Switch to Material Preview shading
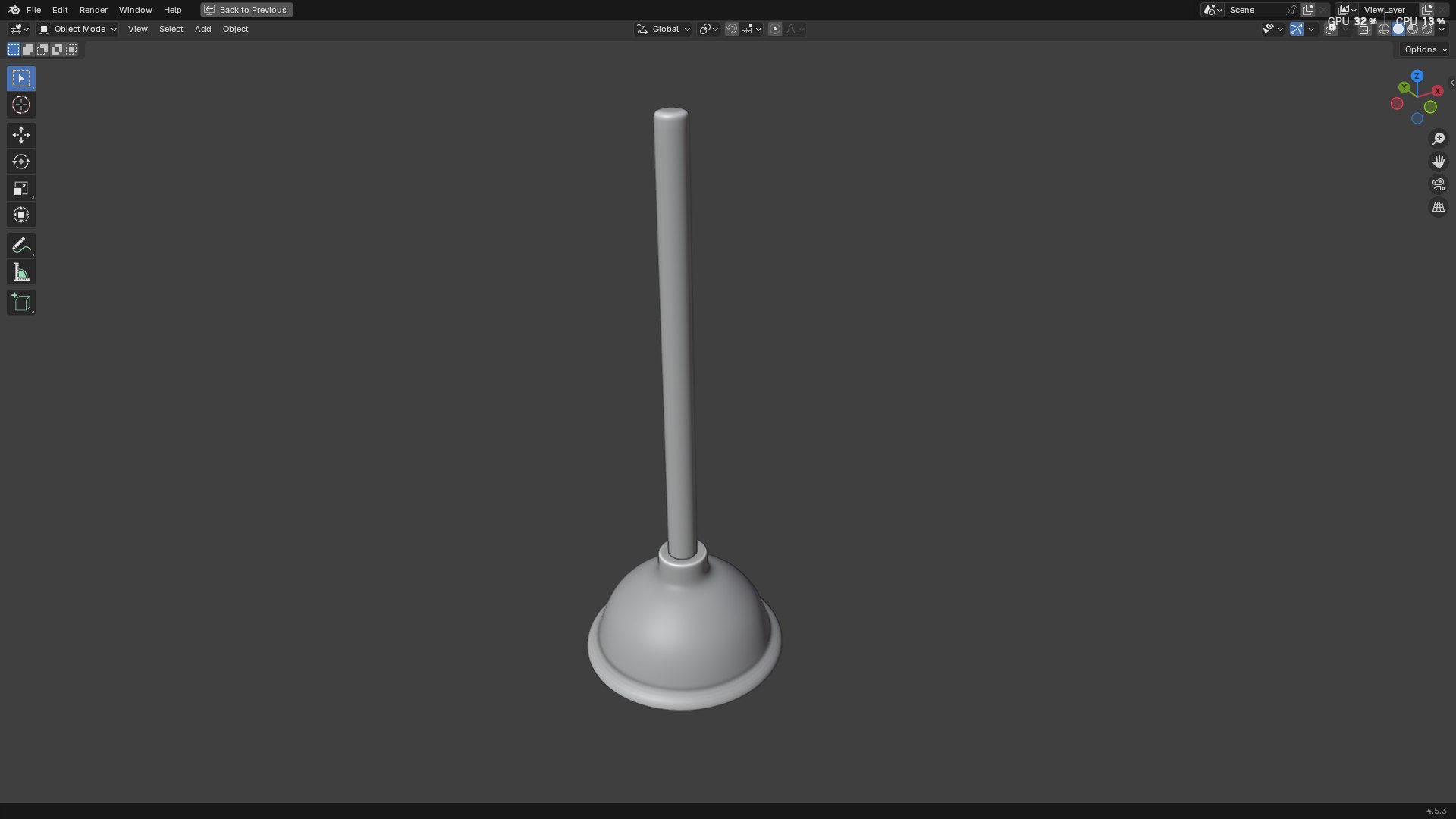Image resolution: width=1456 pixels, height=819 pixels. 1413,29
